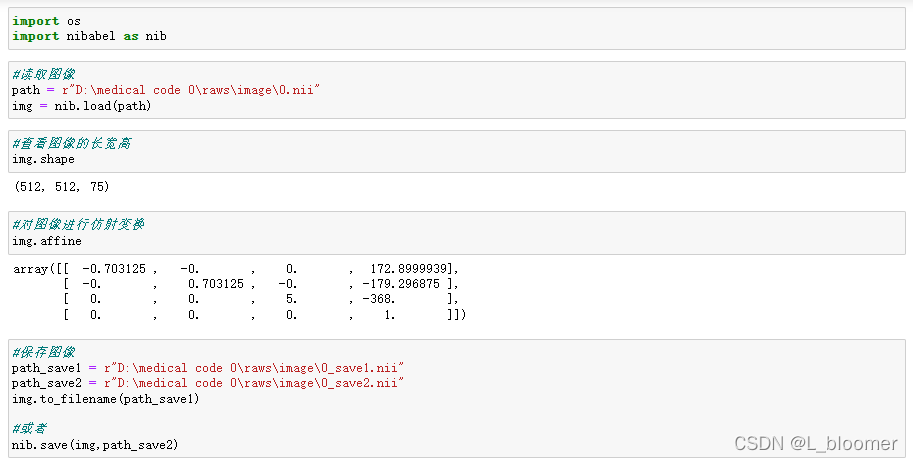Click the path_save1 assignment line
This screenshot has height=462, width=913.
coord(208,368)
